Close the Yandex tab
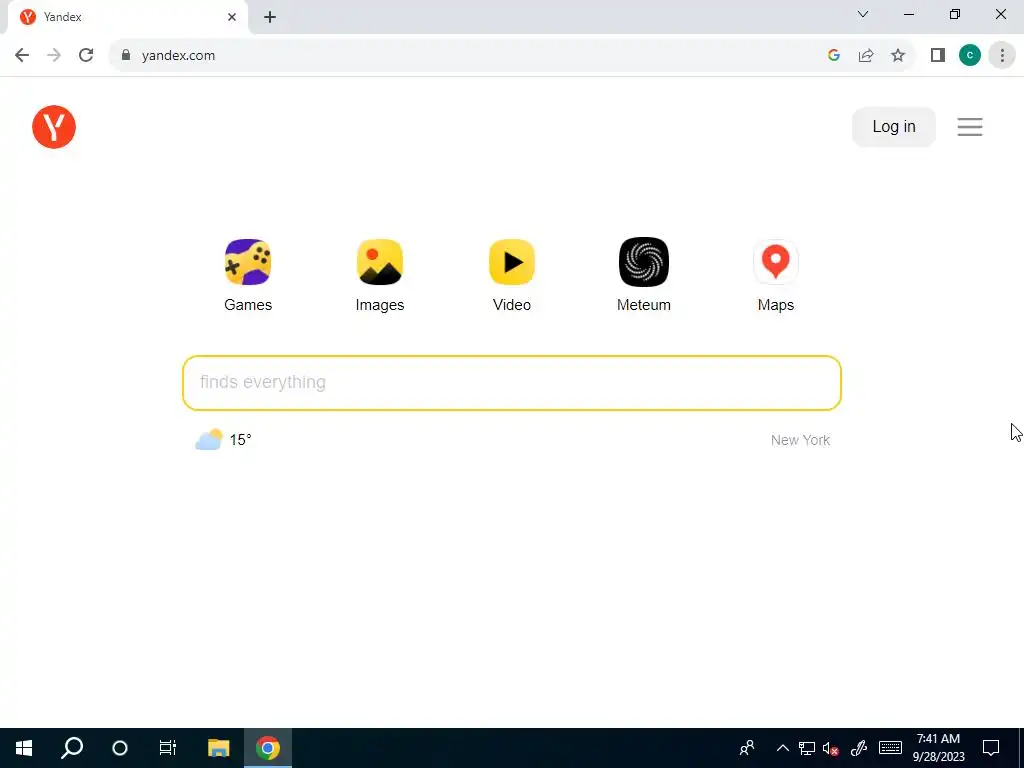Image resolution: width=1024 pixels, height=768 pixels. click(232, 17)
